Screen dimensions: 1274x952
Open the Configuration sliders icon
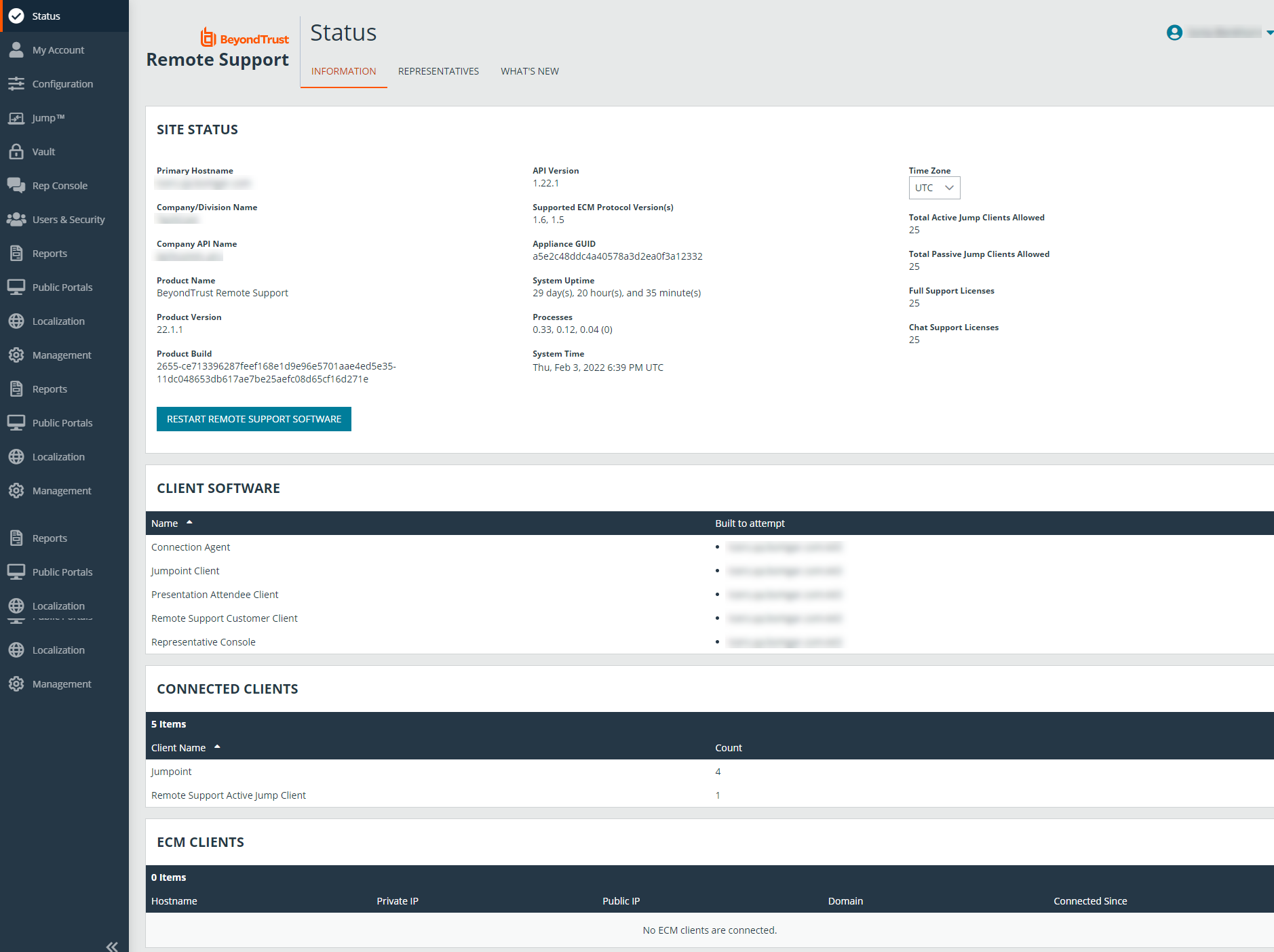click(16, 83)
